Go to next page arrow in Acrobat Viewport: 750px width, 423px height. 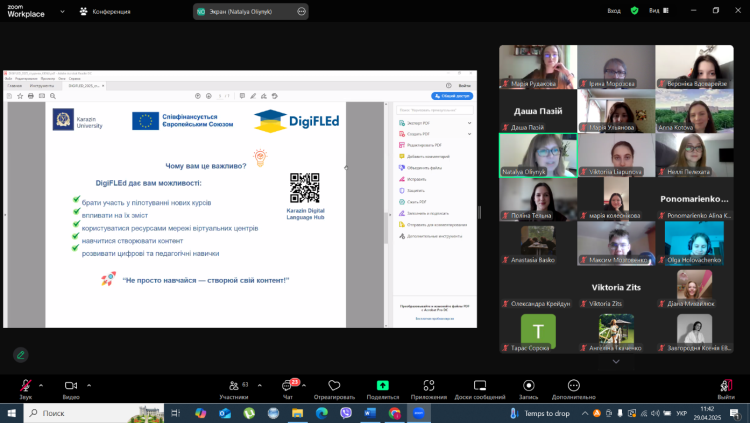(209, 96)
